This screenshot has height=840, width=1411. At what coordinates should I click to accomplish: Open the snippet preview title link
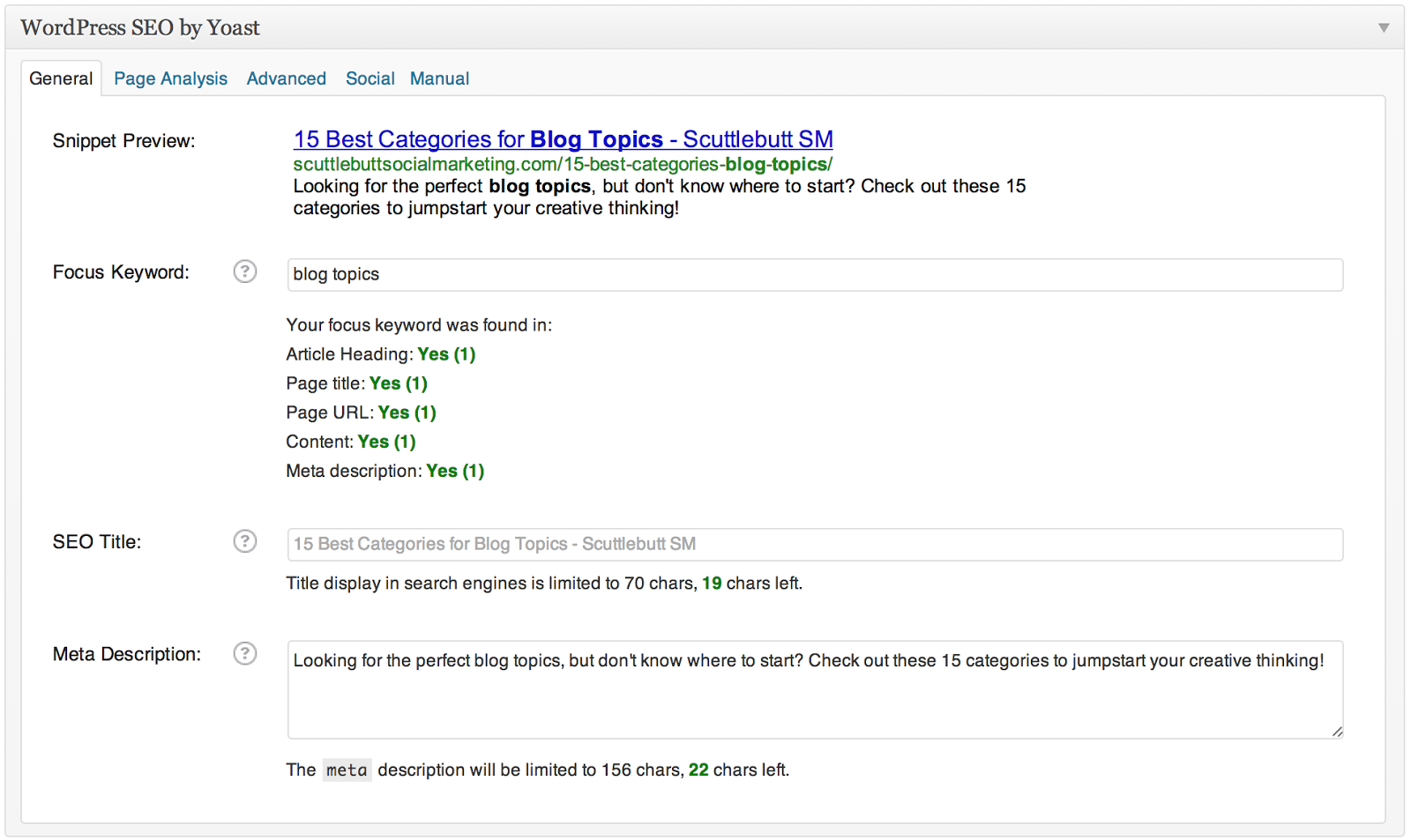(564, 139)
